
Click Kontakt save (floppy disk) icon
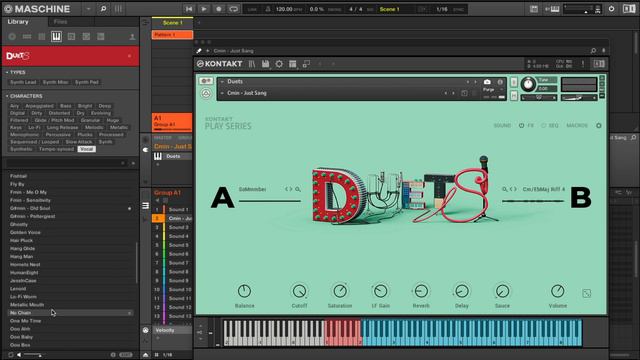(265, 64)
